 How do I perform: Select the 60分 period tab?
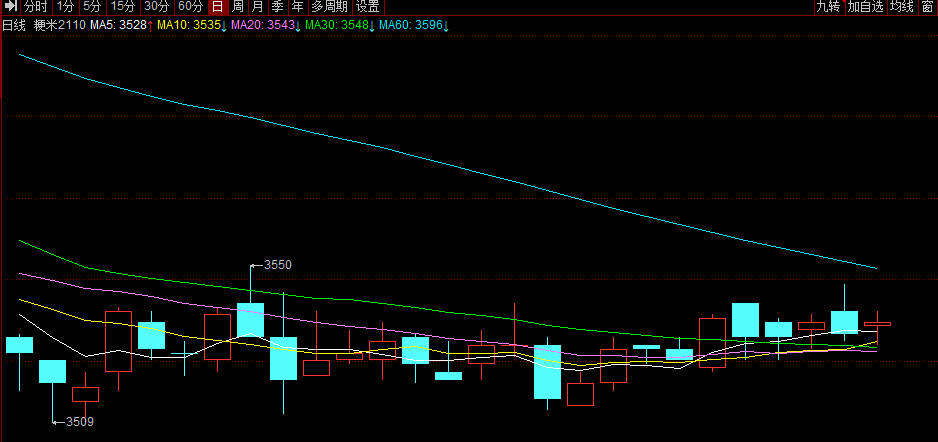190,7
